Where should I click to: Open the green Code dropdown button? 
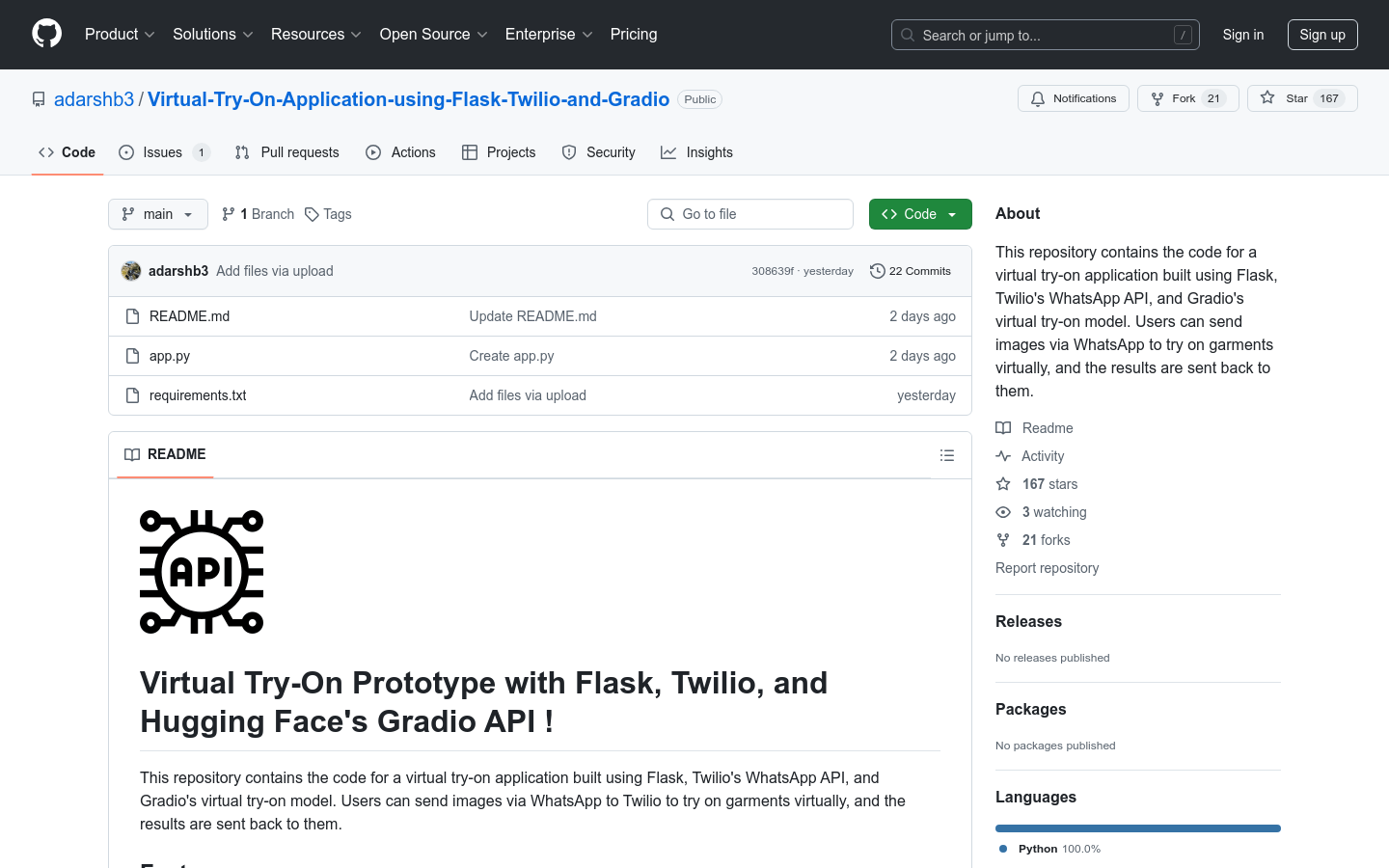click(920, 214)
